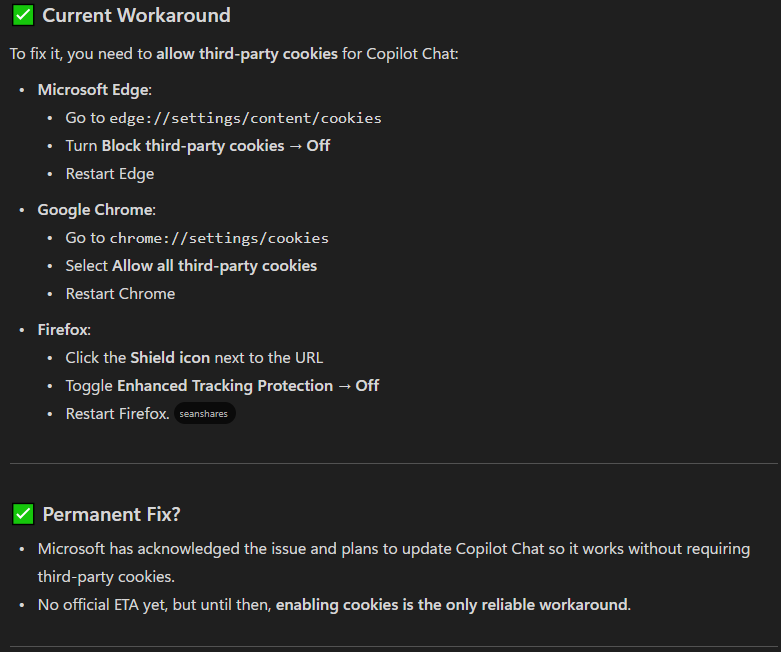
Task: Open the seanshares source citation chip
Action: [x=204, y=413]
